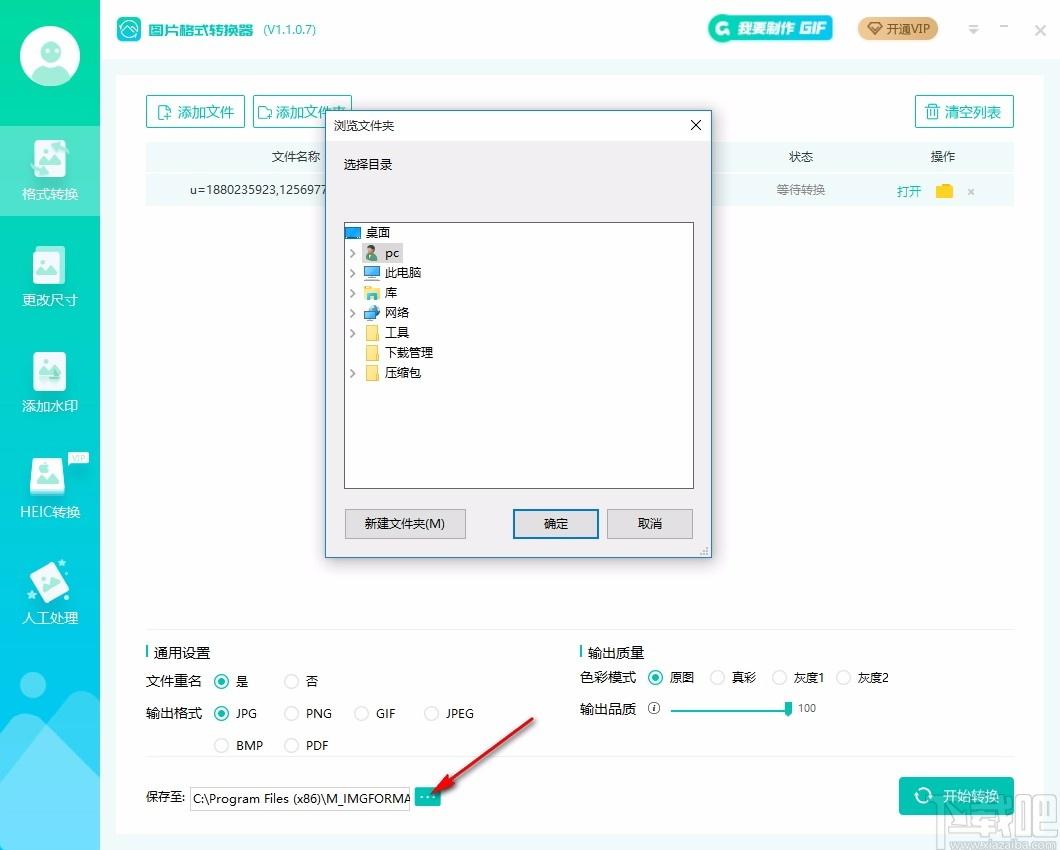Click the 文件名称 column header

pos(295,156)
